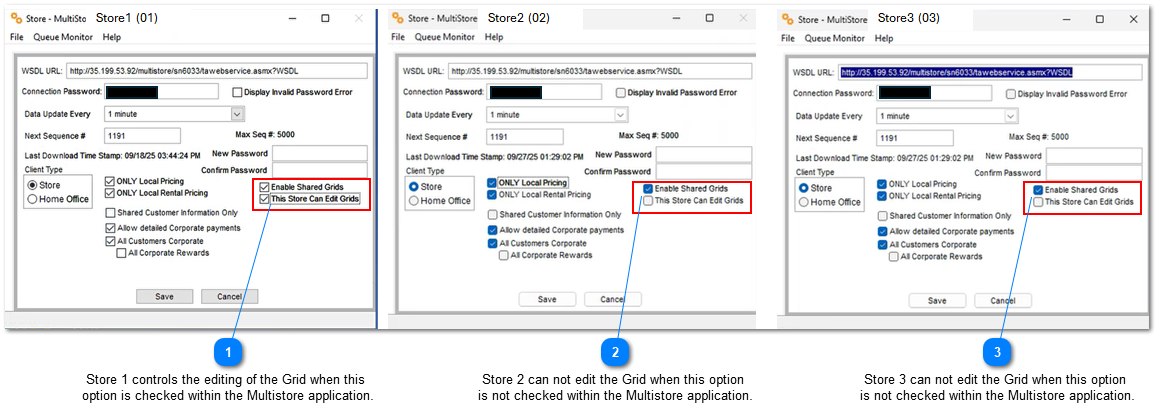Image resolution: width=1158 pixels, height=419 pixels.
Task: Click the Store2 window title bar app icon
Action: point(398,18)
